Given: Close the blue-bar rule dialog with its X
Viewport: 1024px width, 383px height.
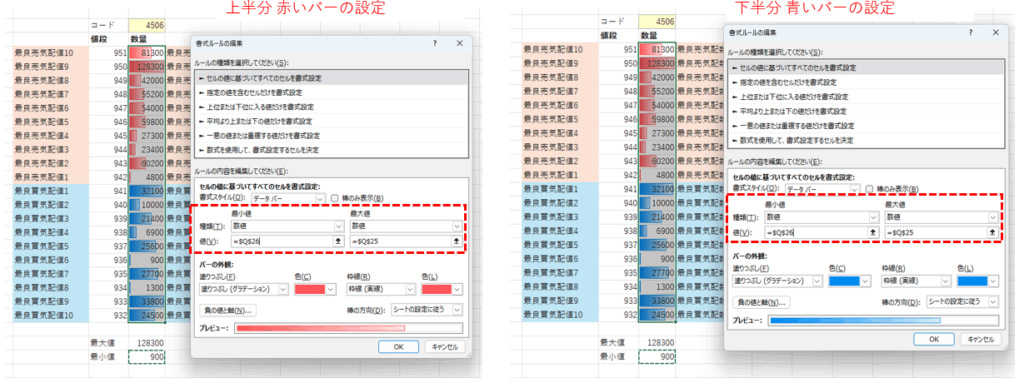Looking at the screenshot, I should 995,32.
